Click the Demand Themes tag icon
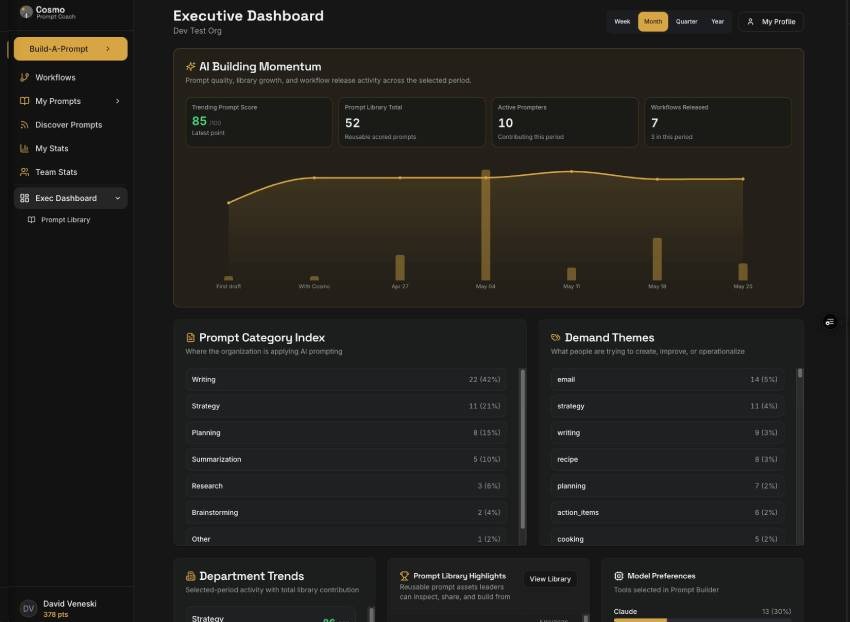850x622 pixels. click(556, 337)
